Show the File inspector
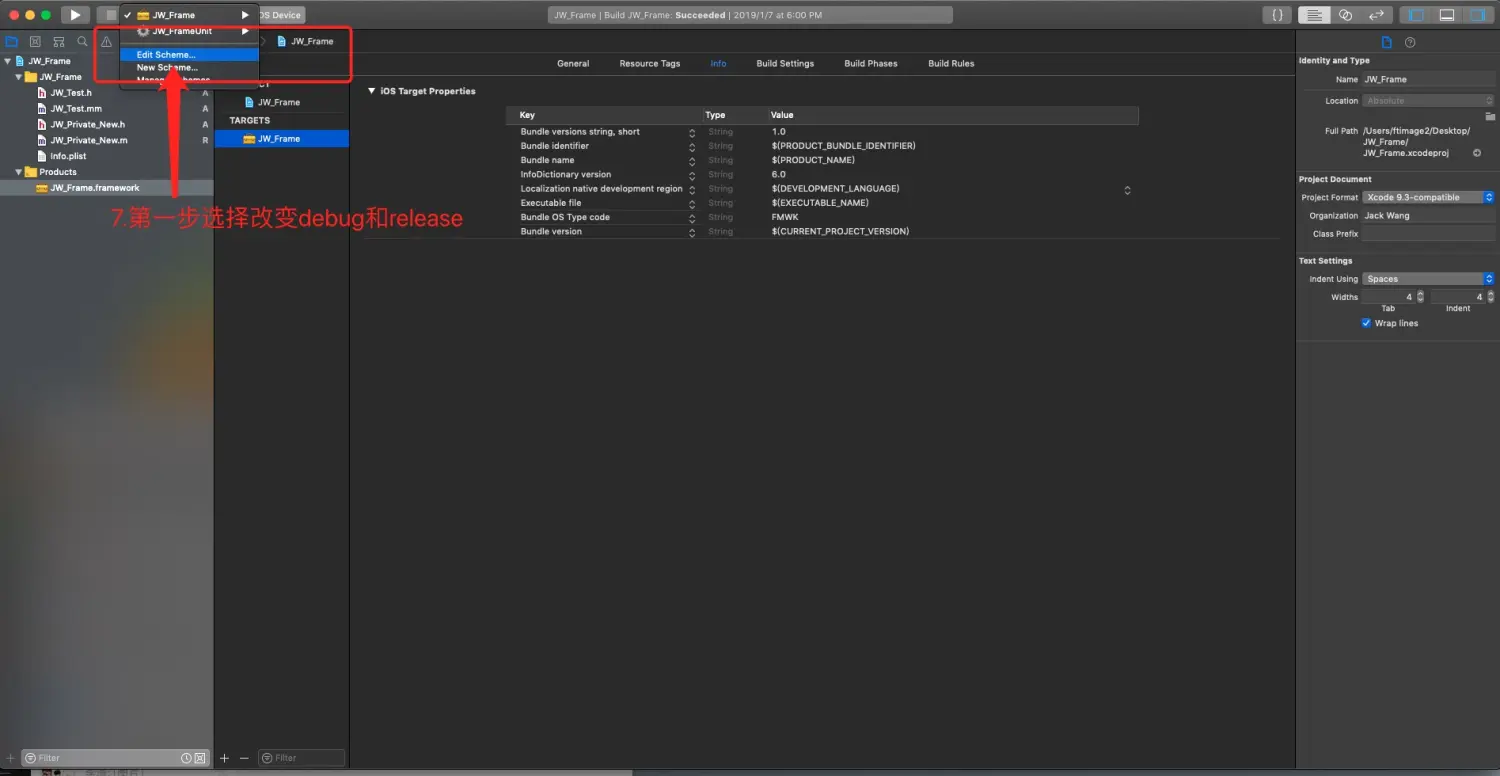The image size is (1500, 776). click(x=1386, y=42)
